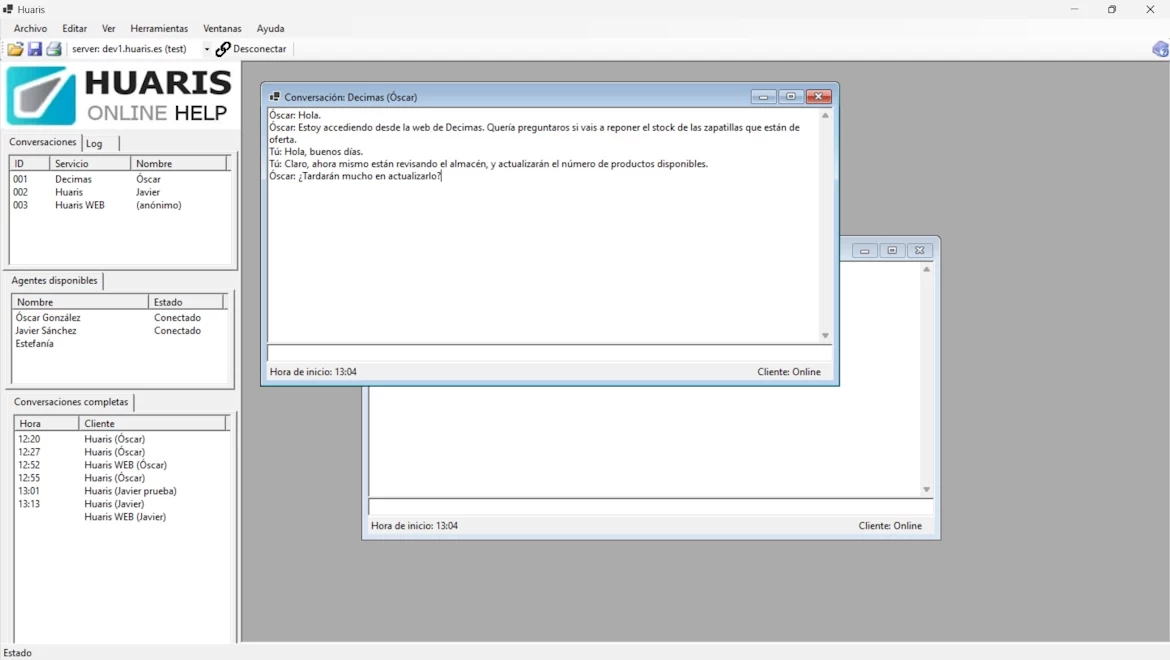Viewport: 1170px width, 660px height.
Task: Maximize the Decimas conversation window
Action: click(x=791, y=97)
